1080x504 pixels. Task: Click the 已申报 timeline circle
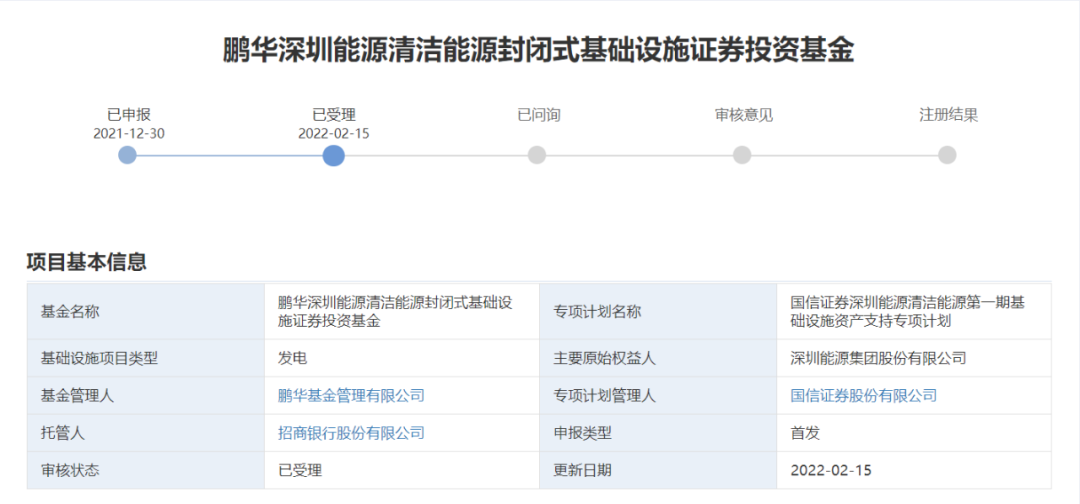(x=127, y=155)
